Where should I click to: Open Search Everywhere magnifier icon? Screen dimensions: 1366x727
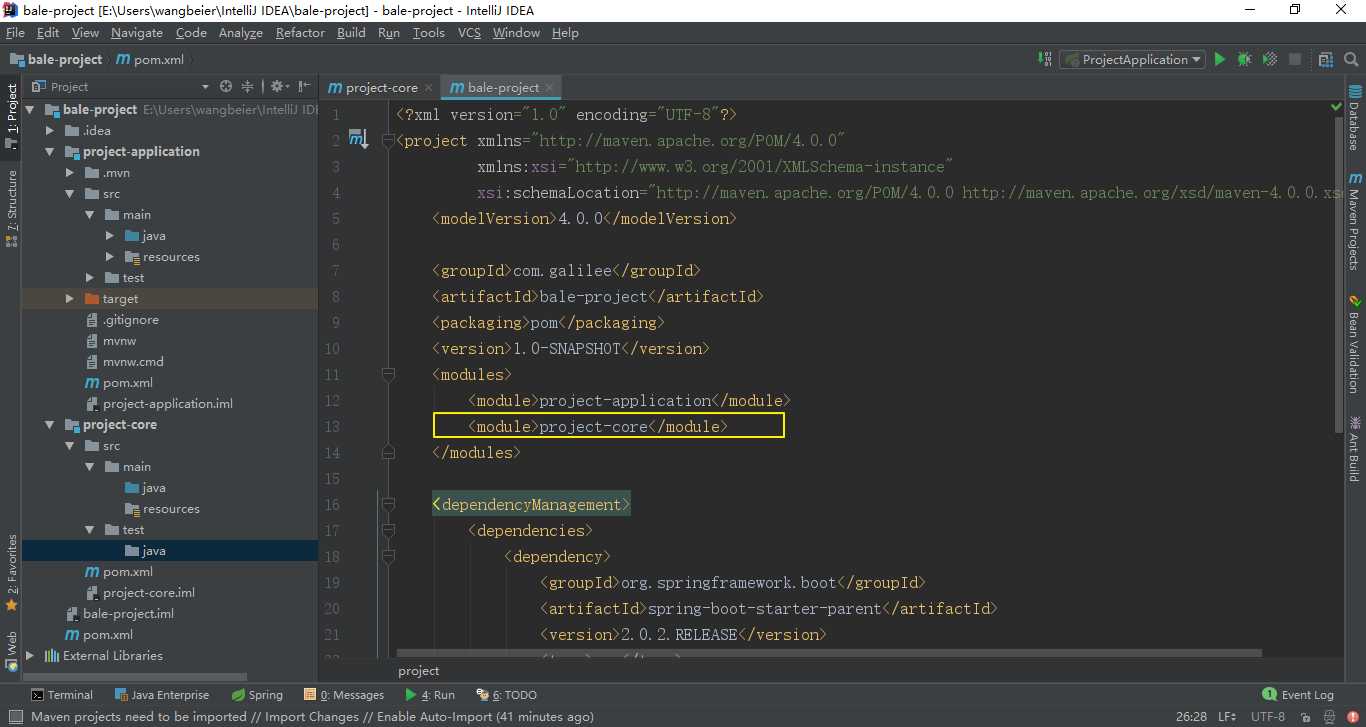[1350, 60]
